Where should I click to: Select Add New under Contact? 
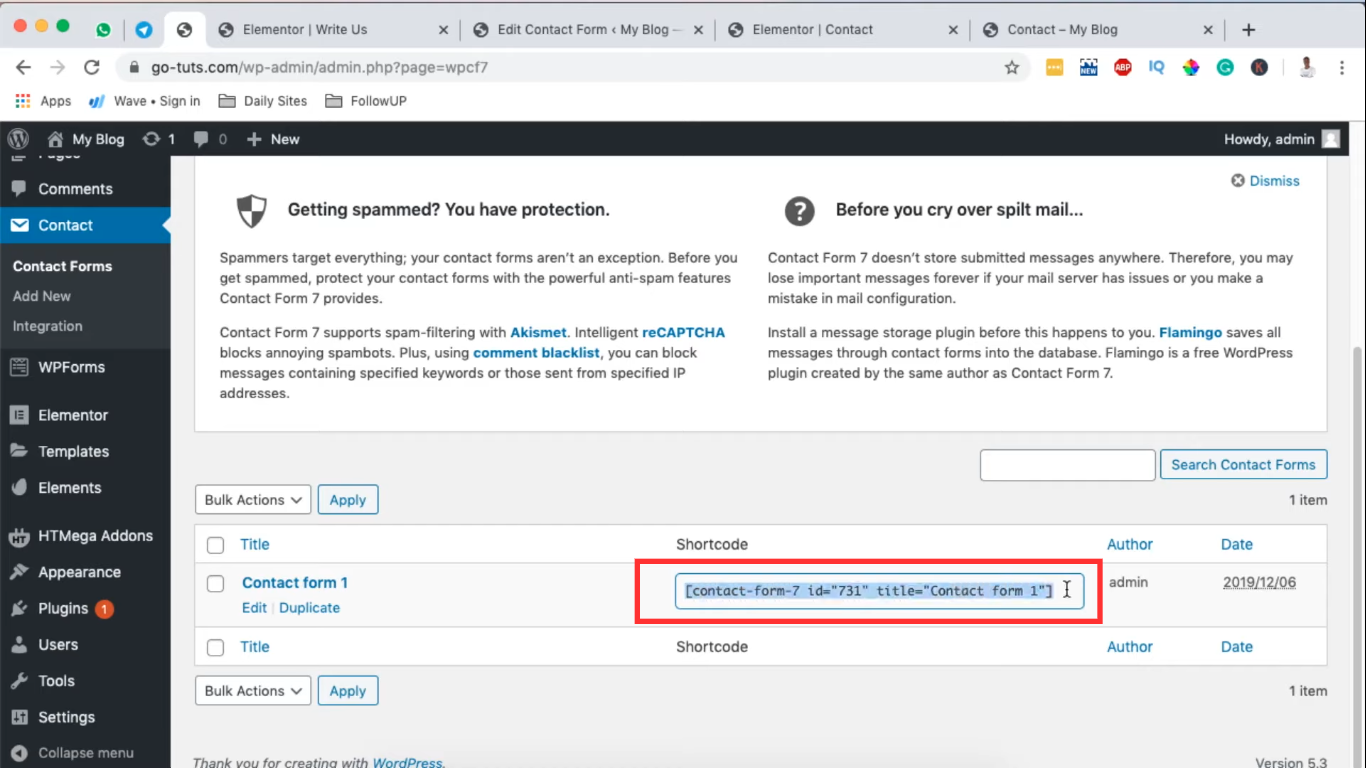coord(42,296)
